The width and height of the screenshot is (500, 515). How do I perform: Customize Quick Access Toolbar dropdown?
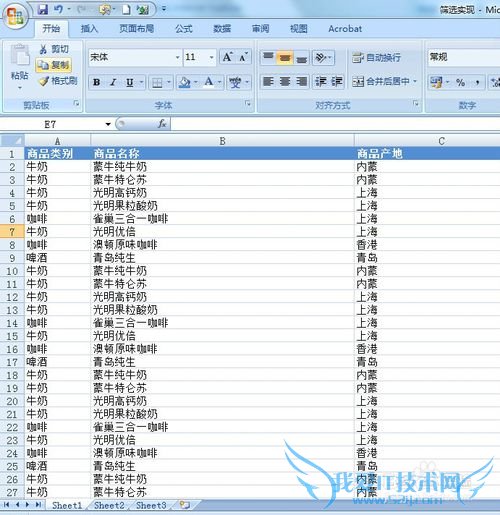pyautogui.click(x=164, y=10)
